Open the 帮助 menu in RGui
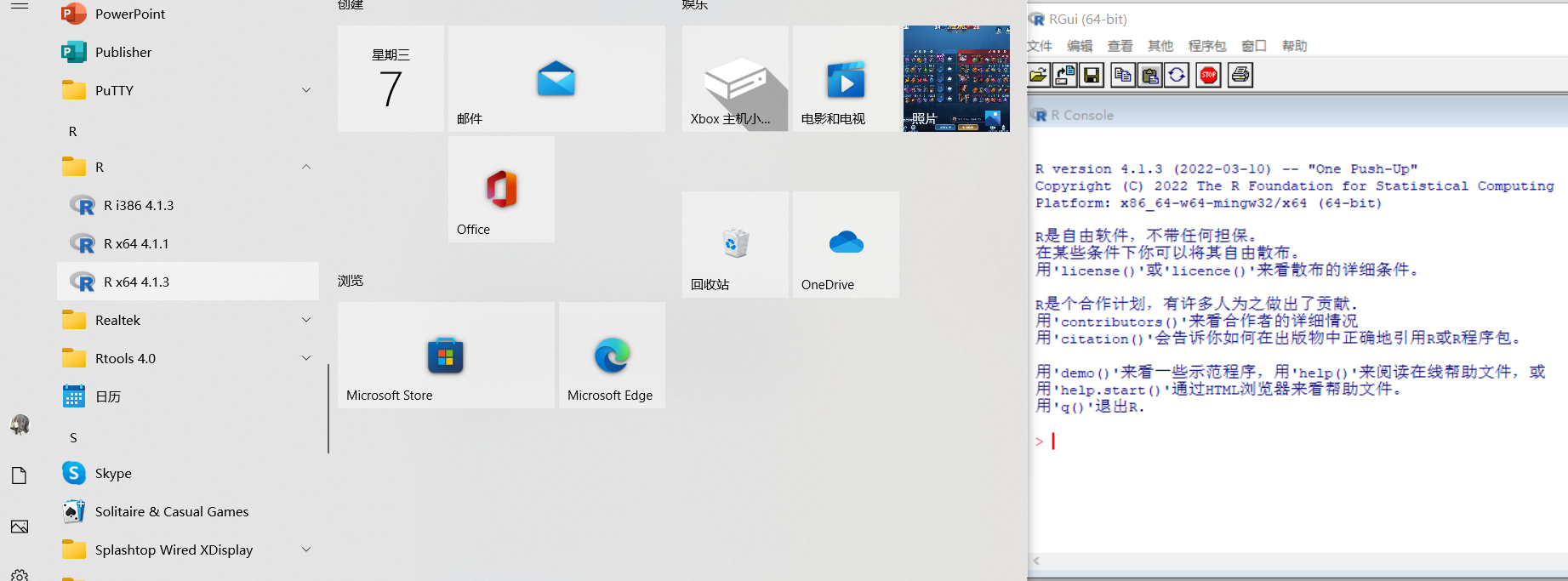The height and width of the screenshot is (581, 1568). point(1294,46)
